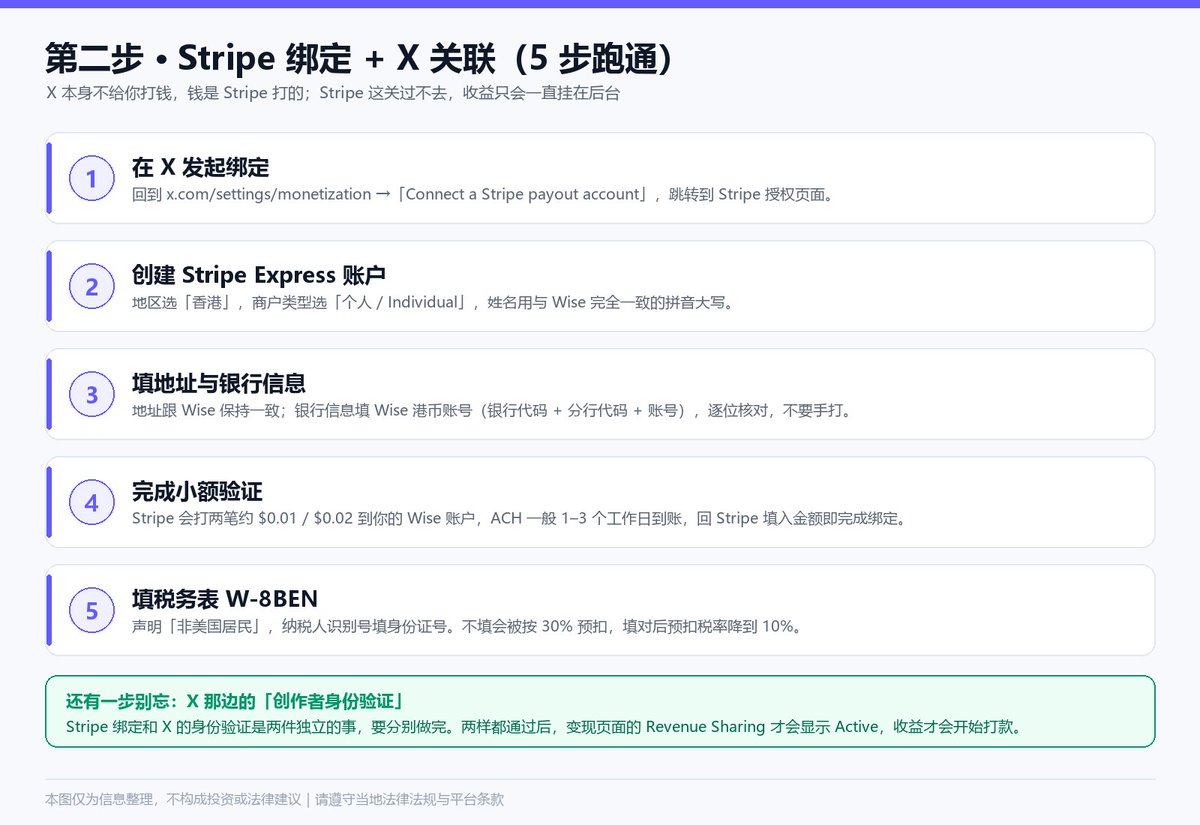Click the line '声明「非美国居民」，纳税人识别号填身份证号'
1200x825 pixels.
coord(466,626)
